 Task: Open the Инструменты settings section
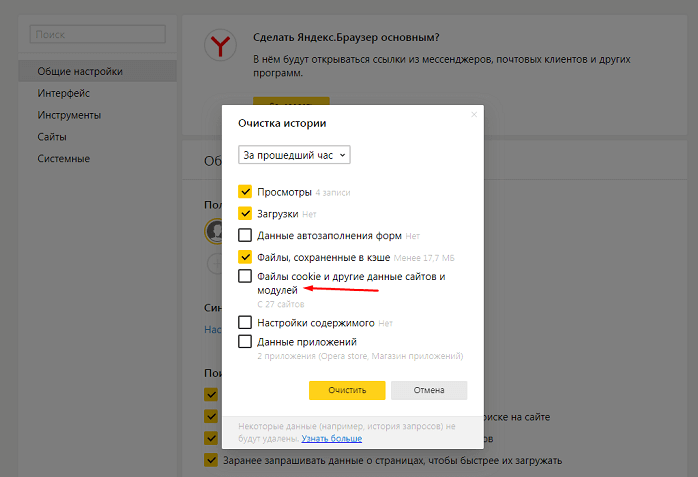(69, 115)
